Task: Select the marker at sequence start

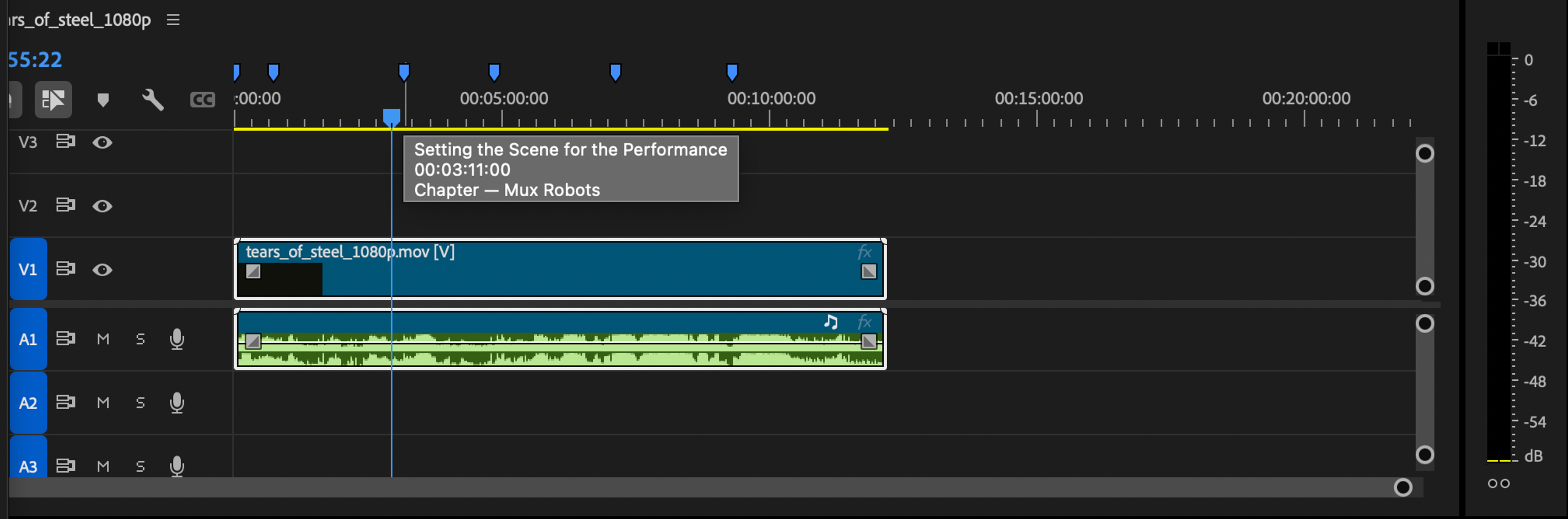Action: coord(237,72)
